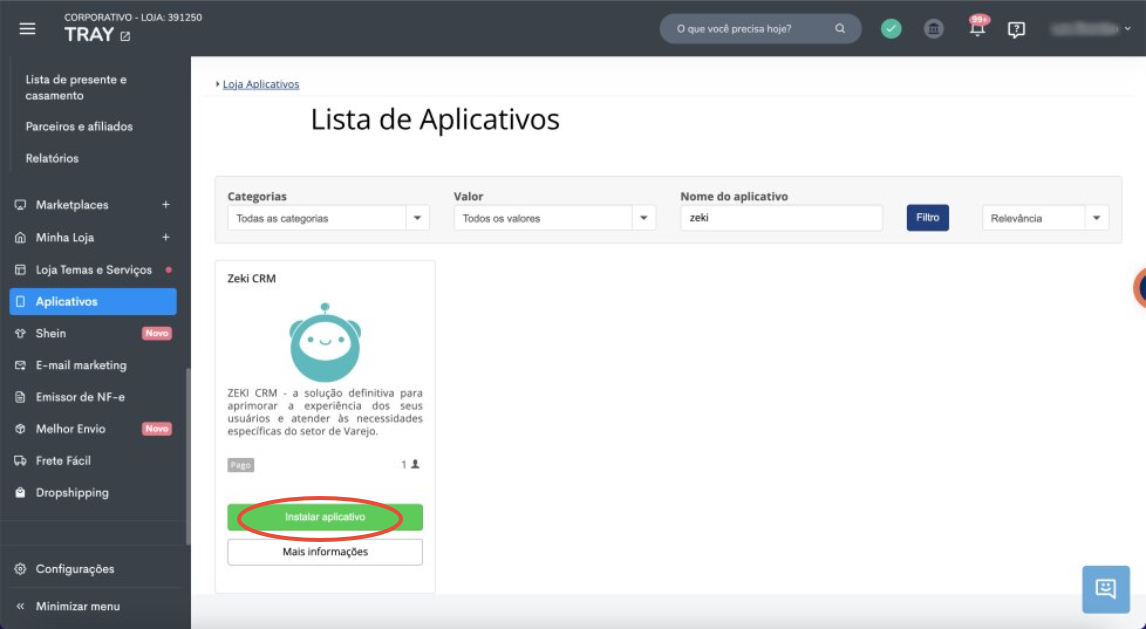Screen dimensions: 1146x629
Task: Click the Filtro button
Action: click(x=927, y=218)
